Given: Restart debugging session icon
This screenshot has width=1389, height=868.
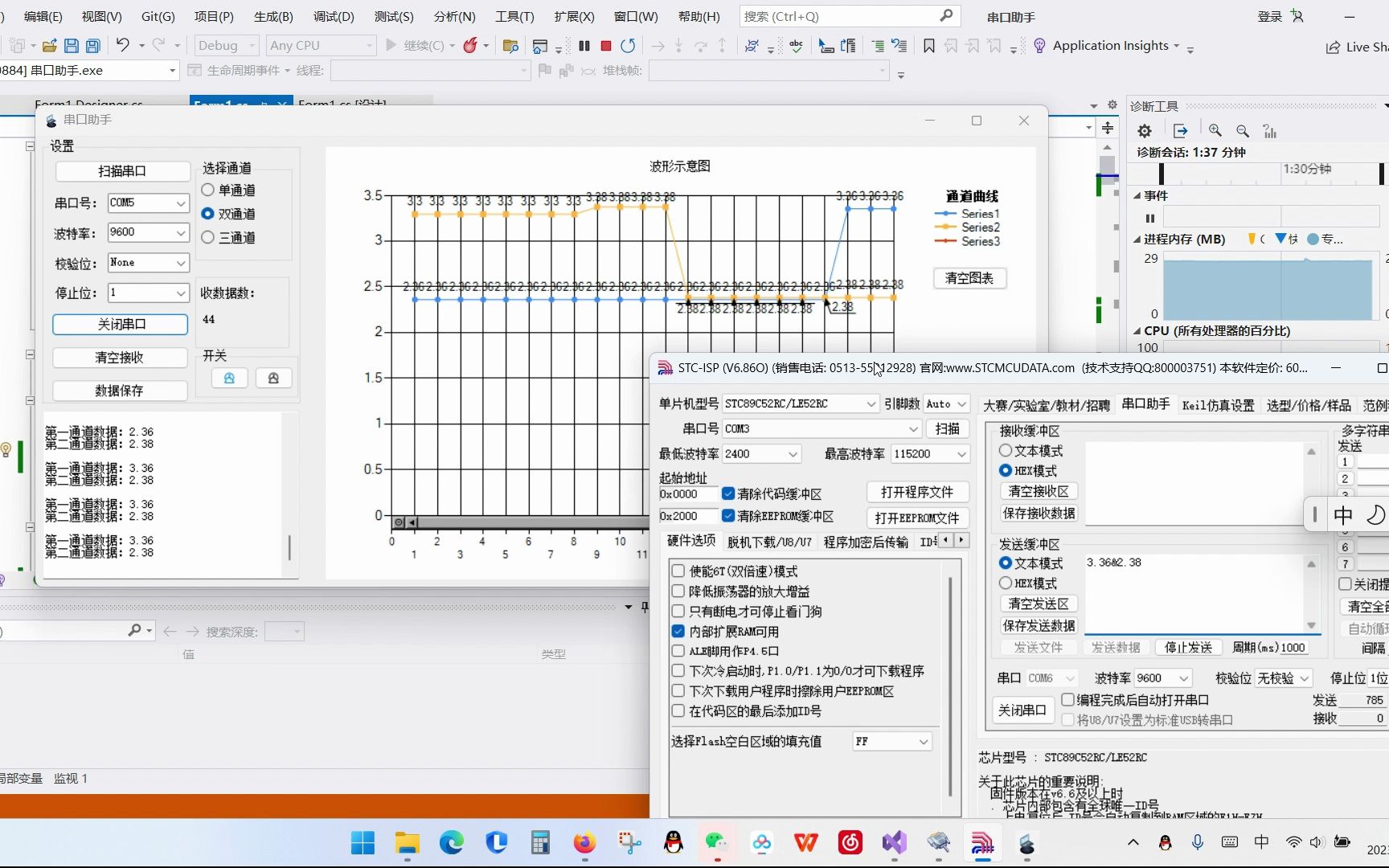Looking at the screenshot, I should click(628, 46).
